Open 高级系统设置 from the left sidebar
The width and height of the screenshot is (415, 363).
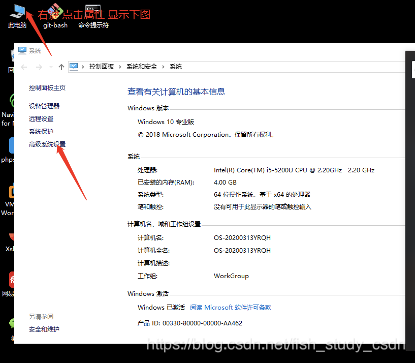[x=47, y=144]
